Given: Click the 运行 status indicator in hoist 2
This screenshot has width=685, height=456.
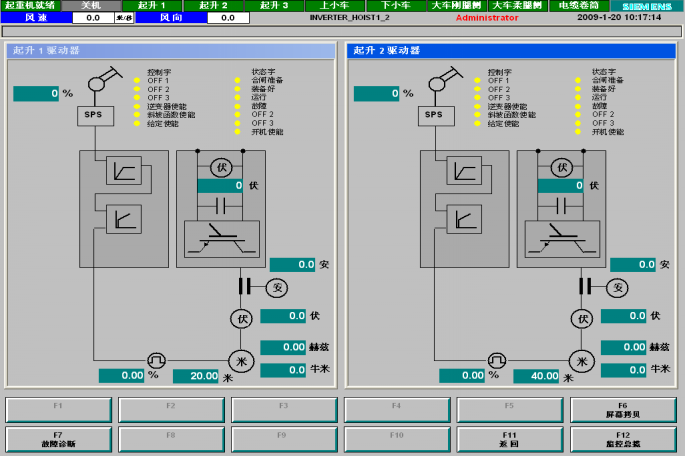Looking at the screenshot, I should click(578, 97).
